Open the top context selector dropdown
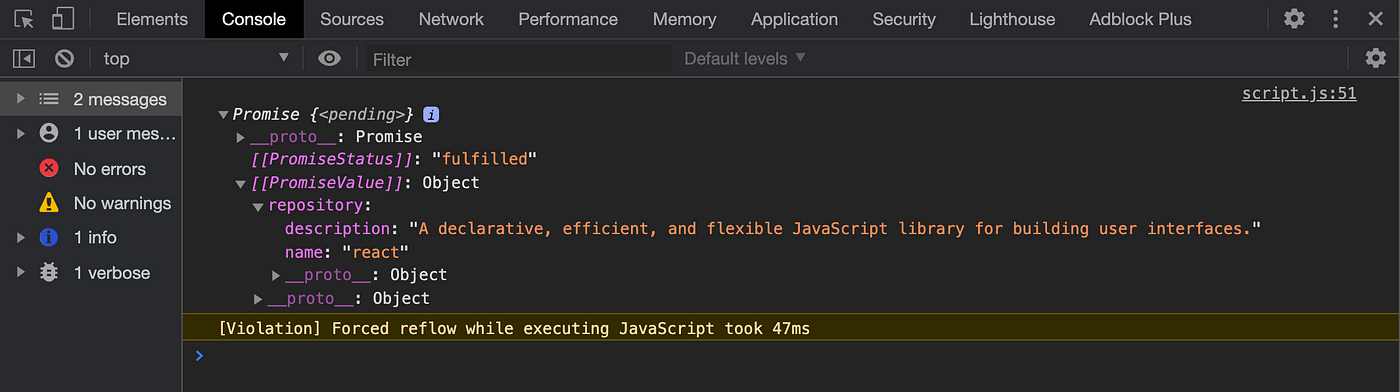 (x=196, y=59)
